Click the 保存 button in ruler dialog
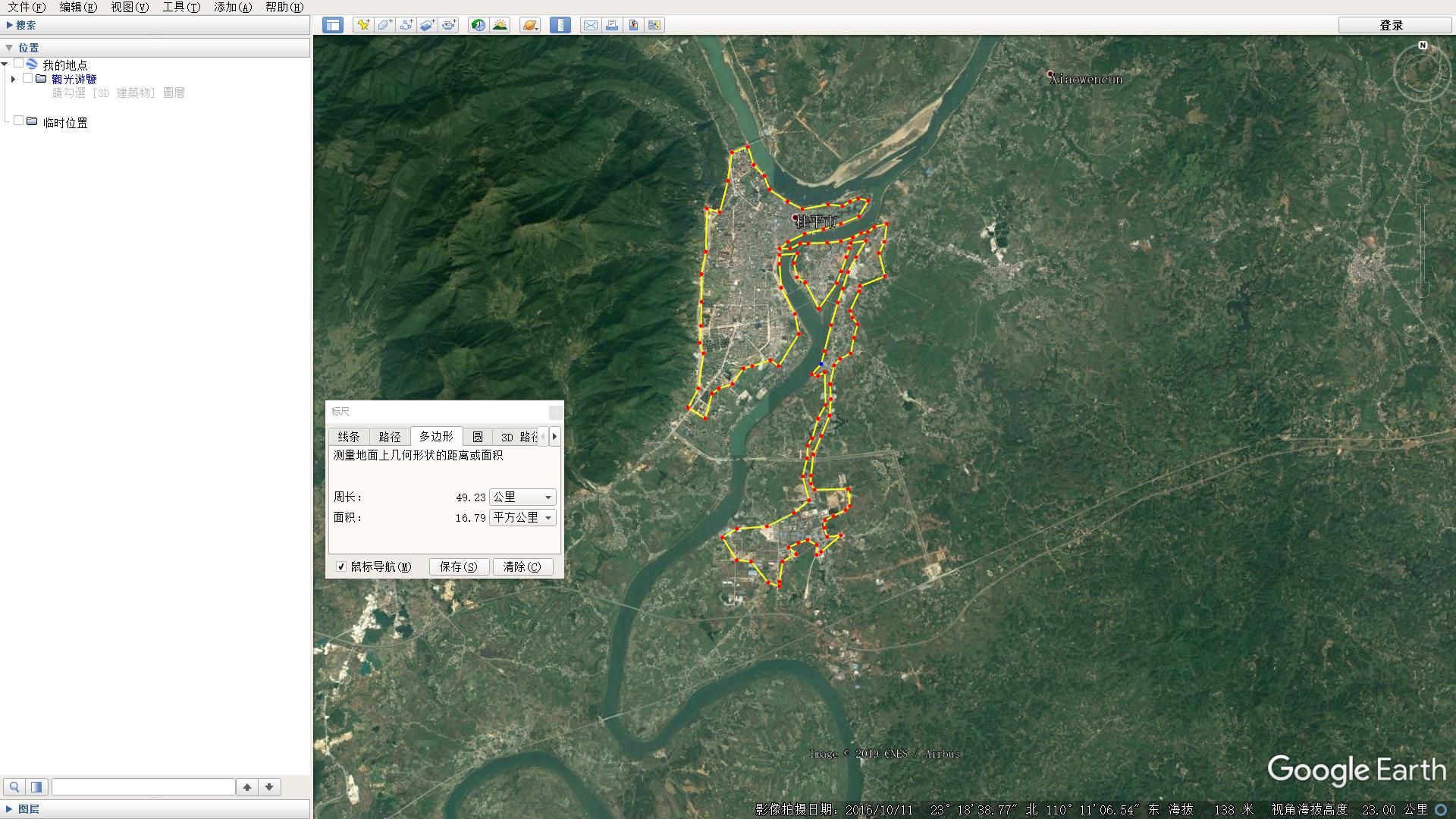Screen dimensions: 1456x819 point(458,566)
